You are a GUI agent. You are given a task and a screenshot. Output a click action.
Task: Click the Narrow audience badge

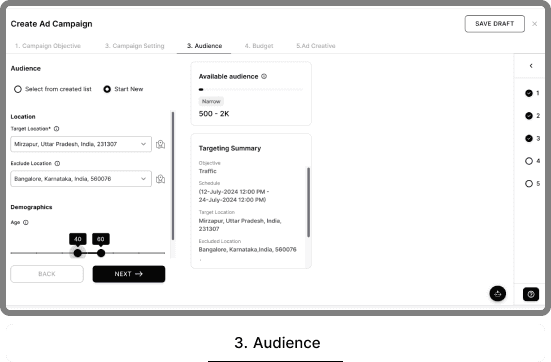click(211, 101)
